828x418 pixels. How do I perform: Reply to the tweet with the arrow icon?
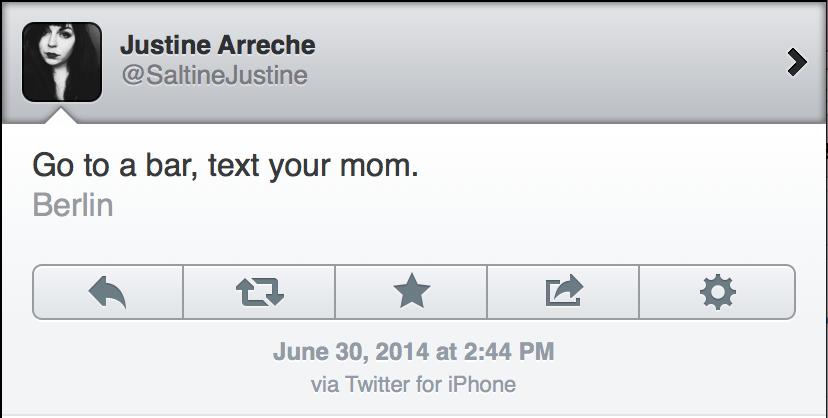coord(108,291)
